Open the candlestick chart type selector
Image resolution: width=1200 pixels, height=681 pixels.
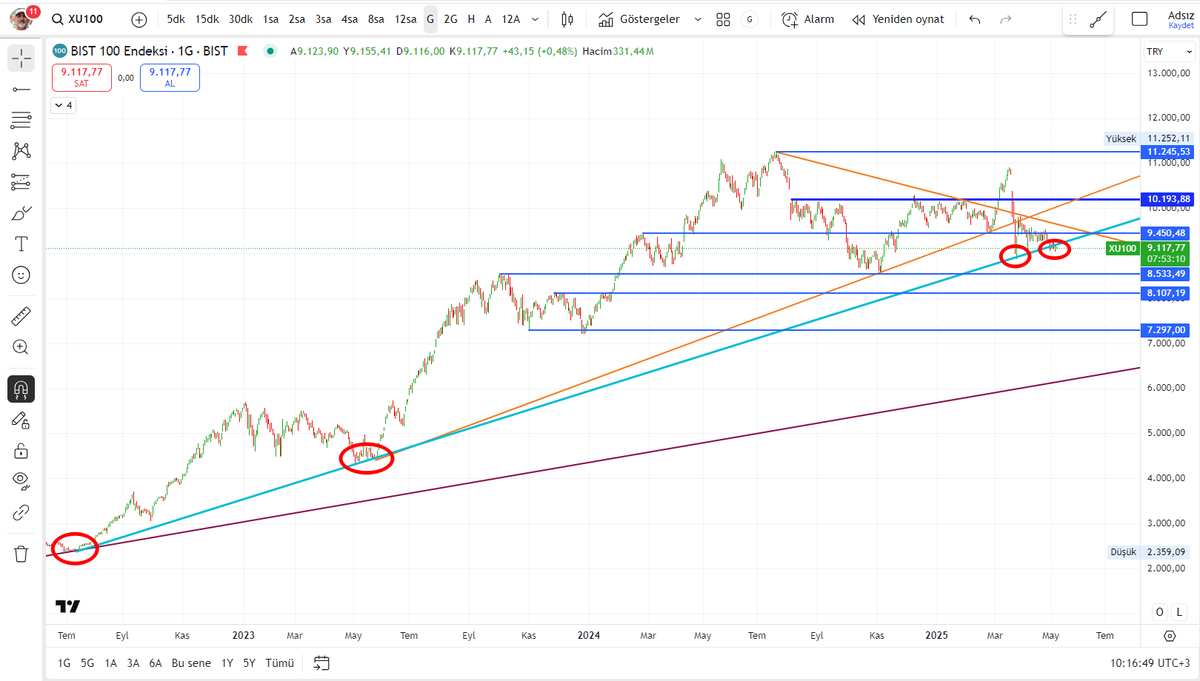click(568, 19)
